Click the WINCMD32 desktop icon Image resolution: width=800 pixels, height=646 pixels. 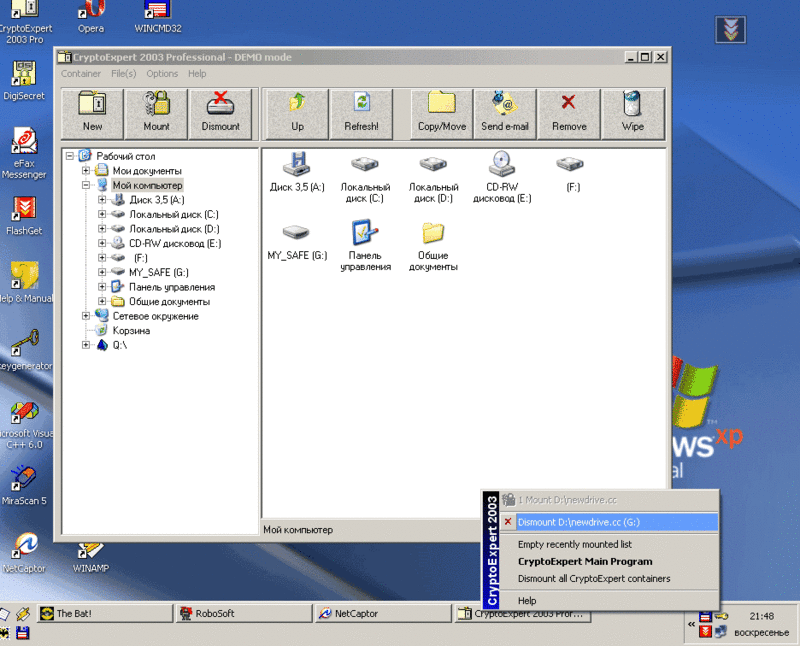point(158,16)
